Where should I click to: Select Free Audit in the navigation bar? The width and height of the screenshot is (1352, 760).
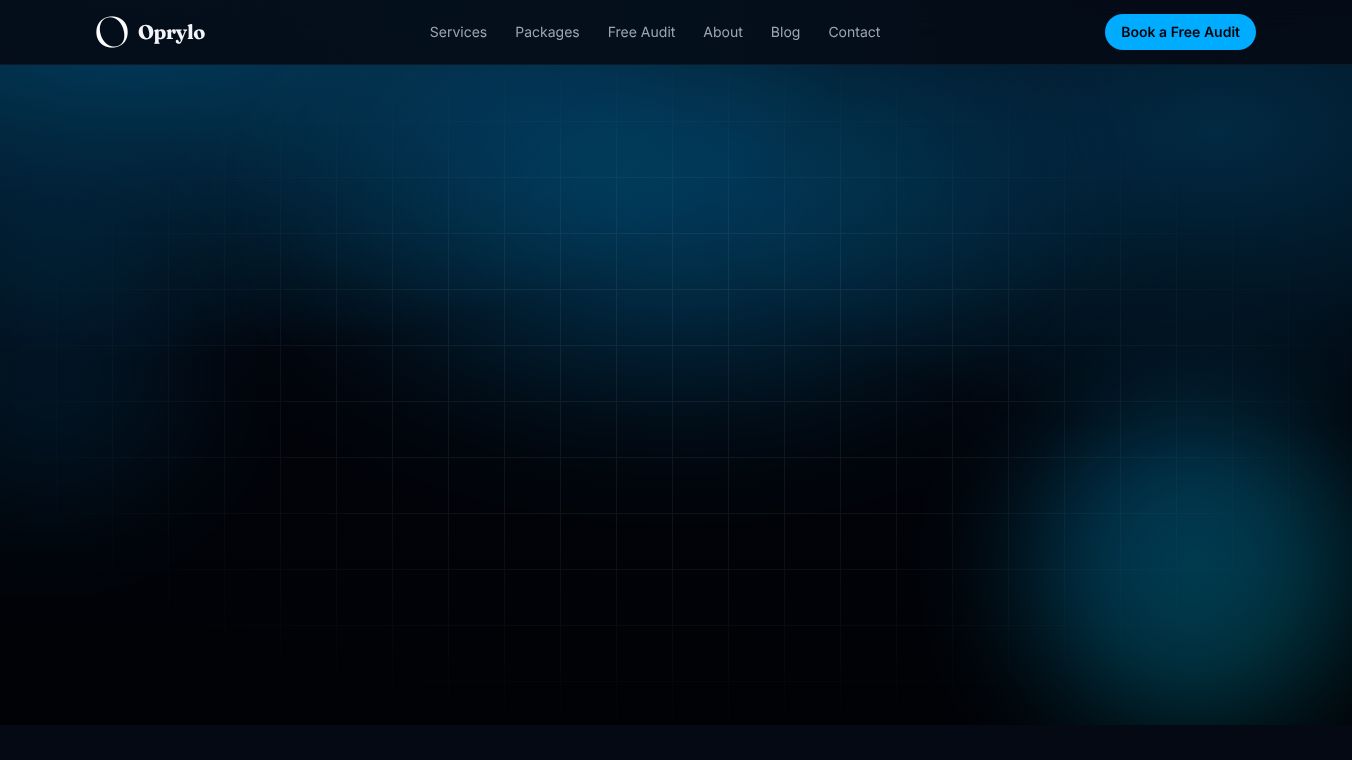click(x=641, y=32)
